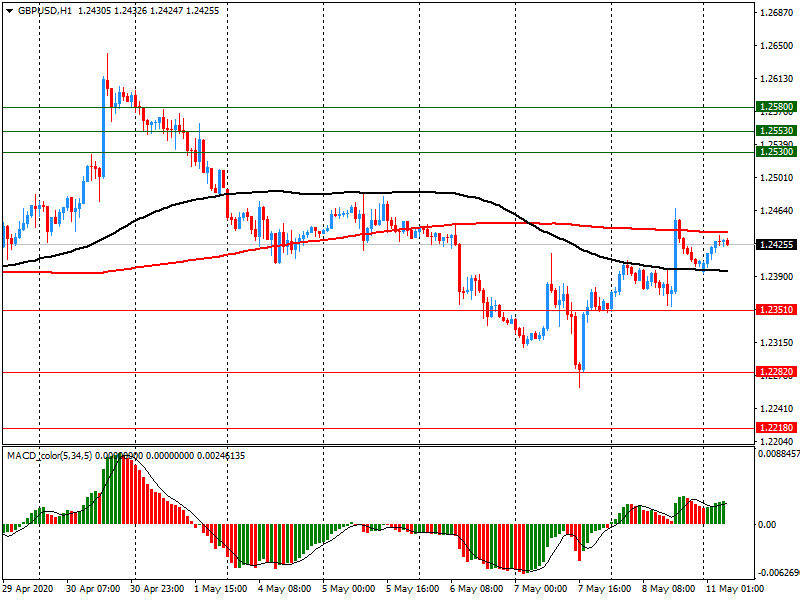Click the 30 Apr 07:00 time axis label
The height and width of the screenshot is (600, 800).
click(x=93, y=589)
